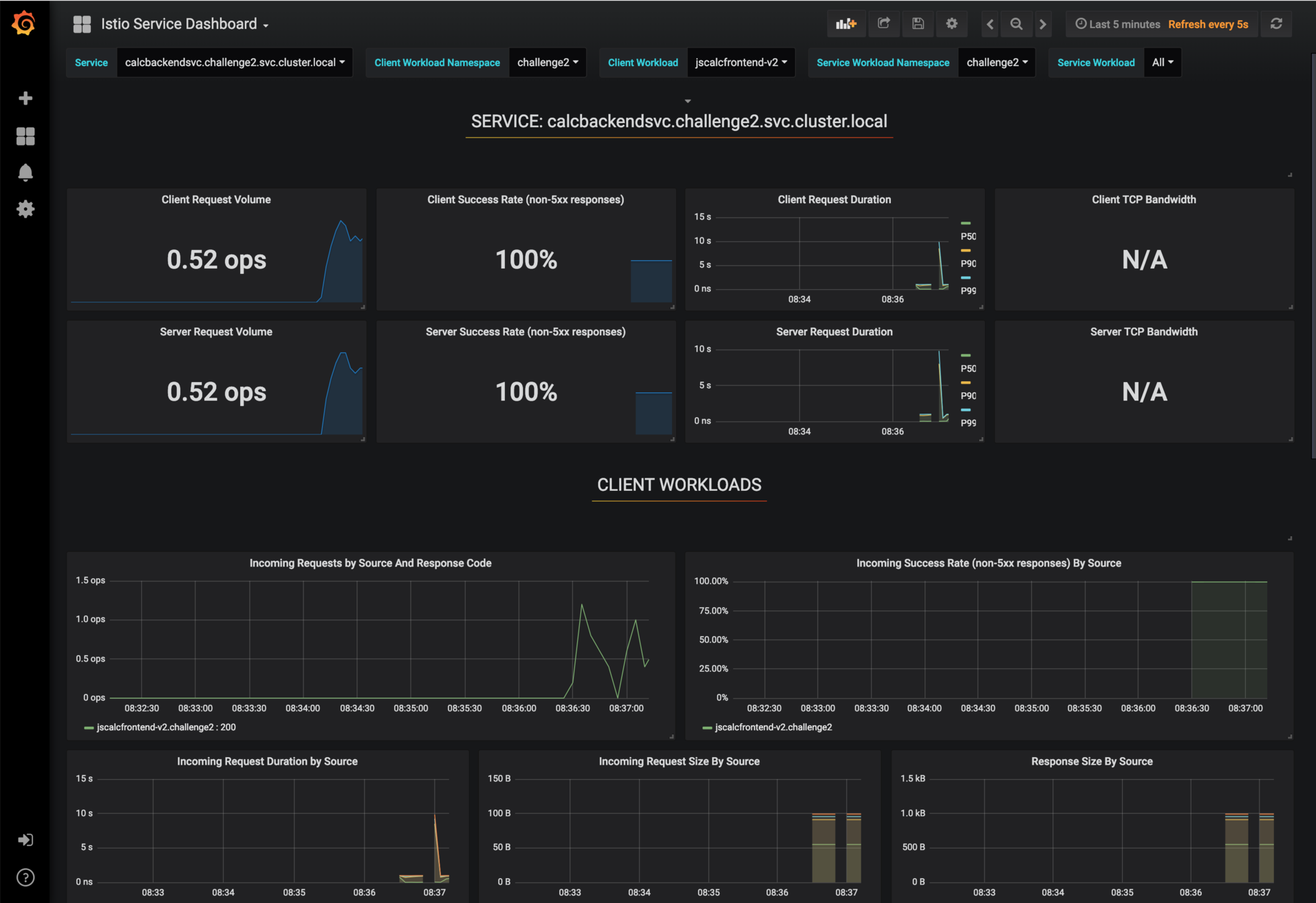Image resolution: width=1316 pixels, height=903 pixels.
Task: Click green swatch in Incoming Success Rate legend
Action: click(x=707, y=727)
